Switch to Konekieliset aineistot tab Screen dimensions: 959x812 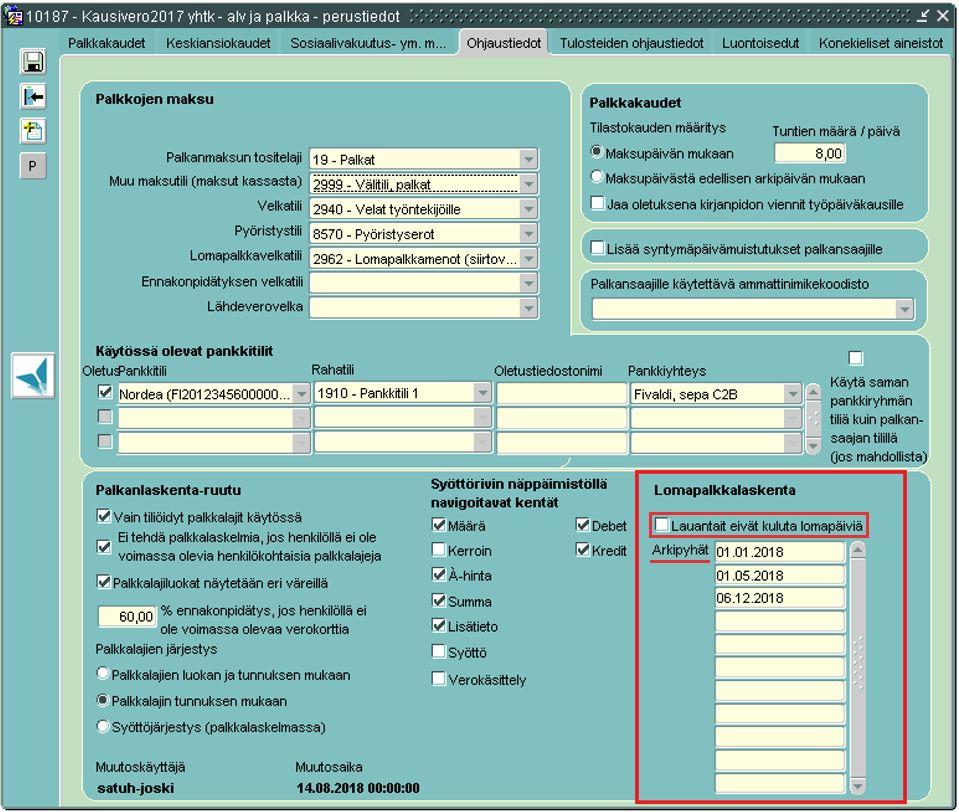(881, 43)
